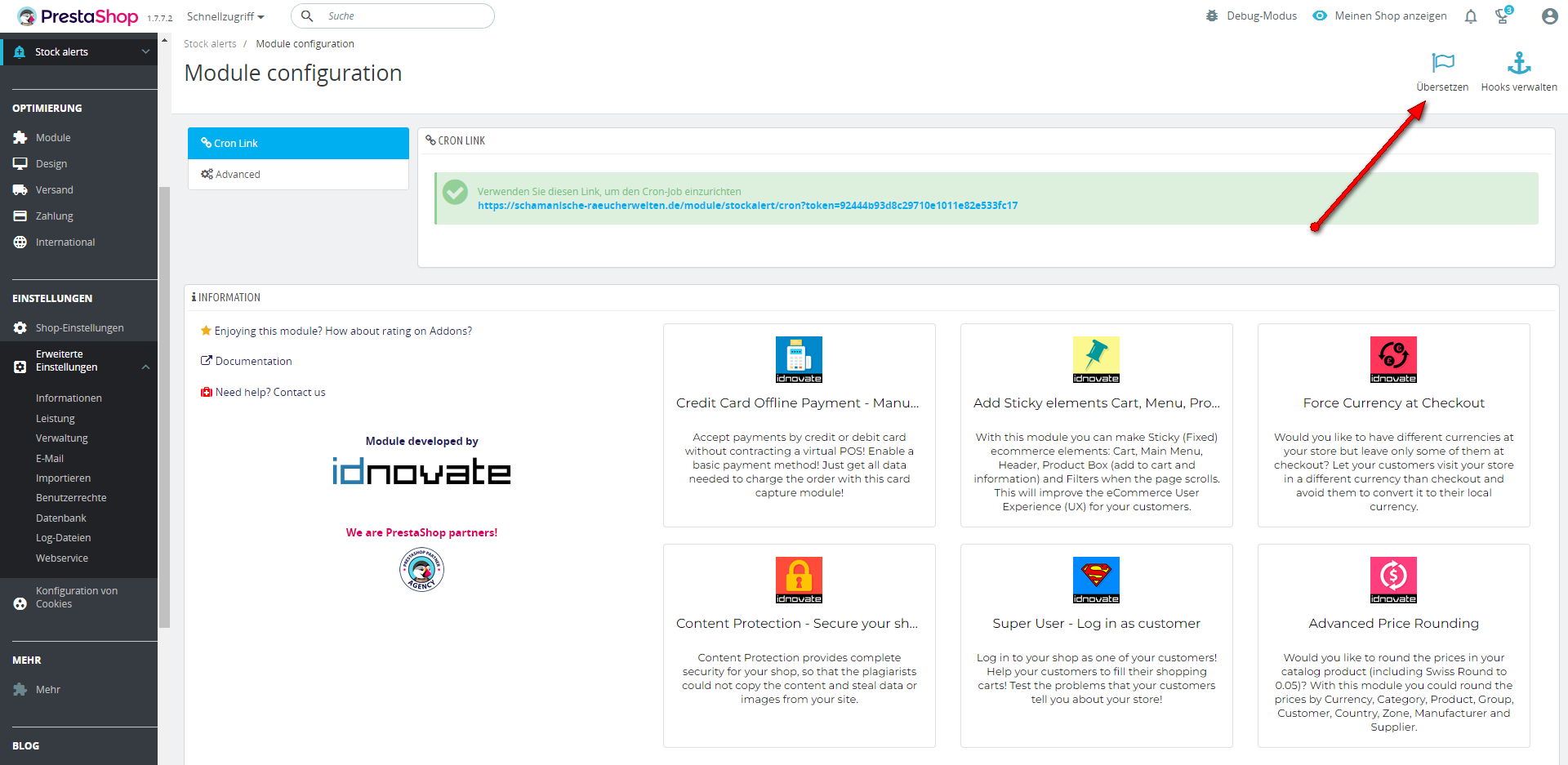Click the Shop-Einstellungen gear icon
This screenshot has width=1568, height=765.
tap(20, 328)
